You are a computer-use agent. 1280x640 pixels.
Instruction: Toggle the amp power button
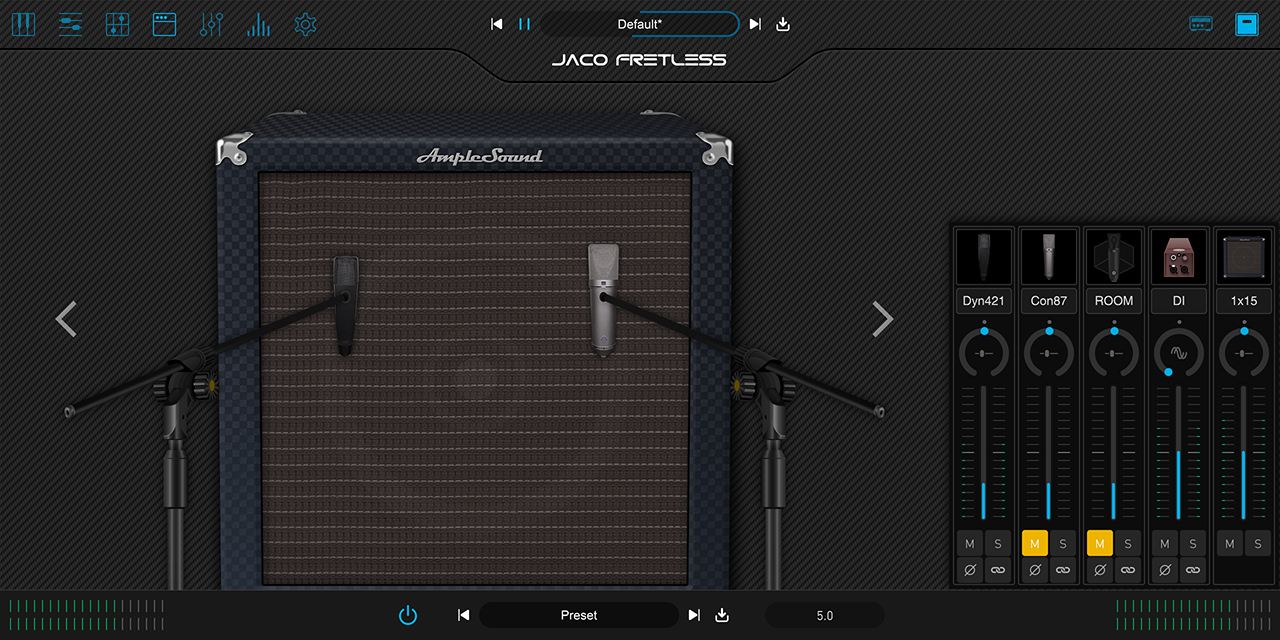point(408,615)
